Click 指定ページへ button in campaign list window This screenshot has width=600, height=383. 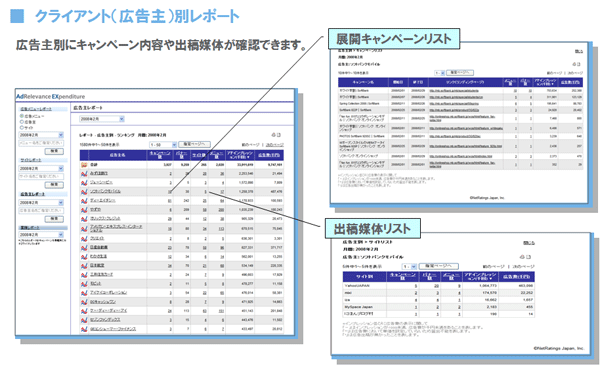pyautogui.click(x=460, y=72)
